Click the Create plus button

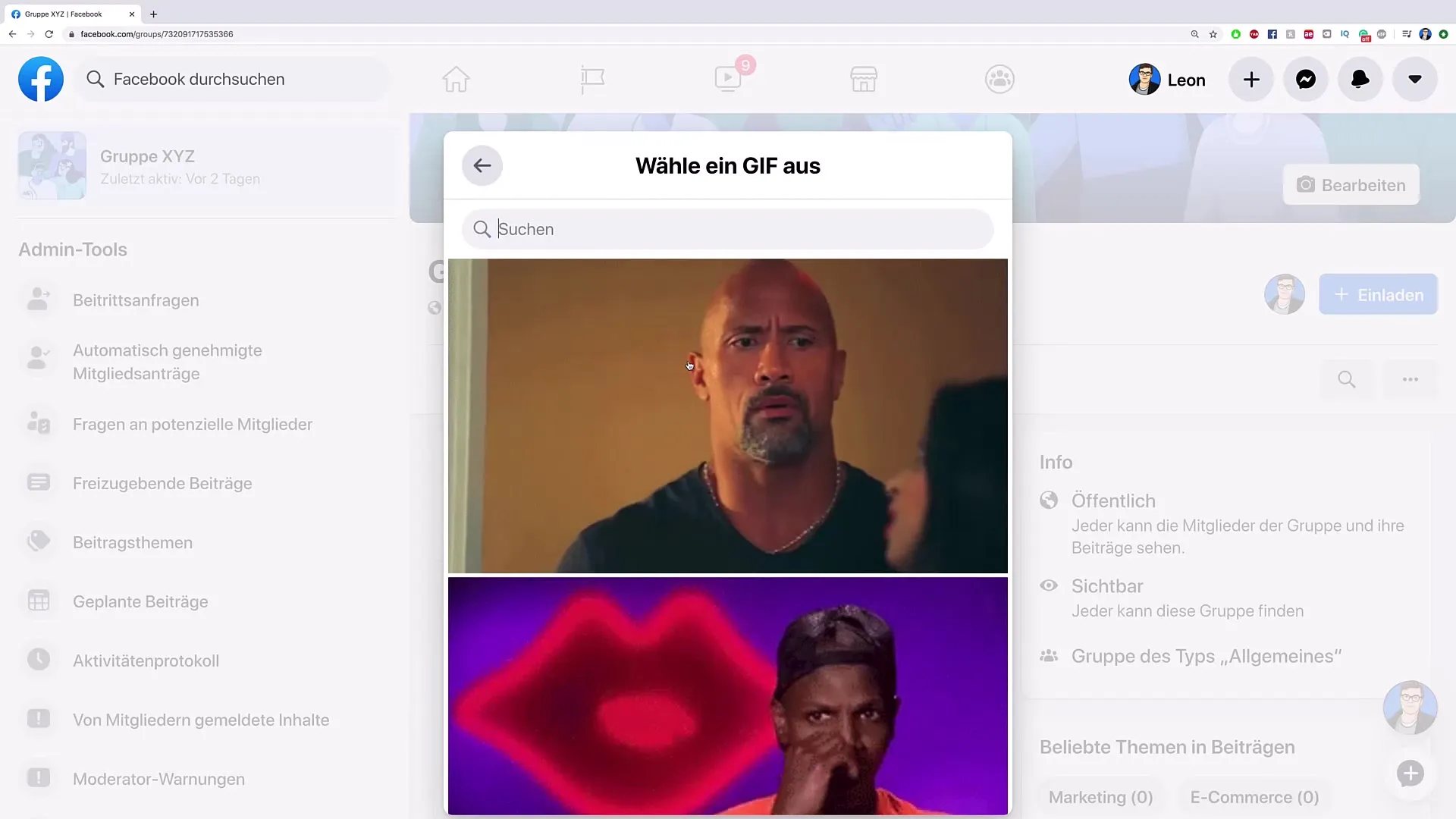coord(1251,79)
